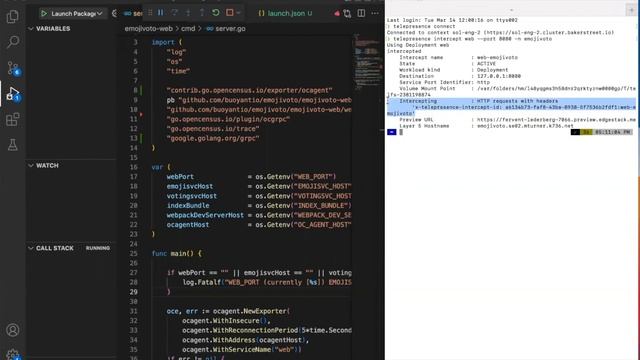Click the editor minimap
Viewport: 640px width, 360px height.
367,61
